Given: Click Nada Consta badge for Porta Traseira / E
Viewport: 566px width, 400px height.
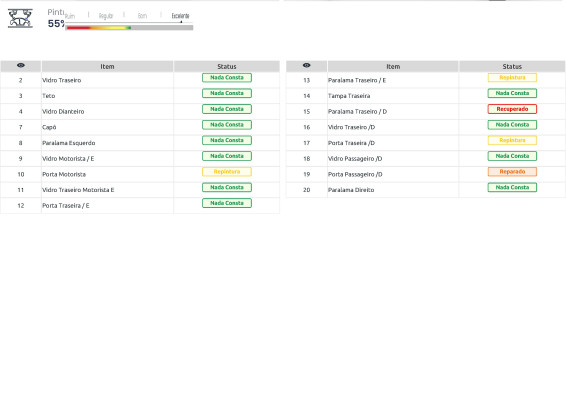Looking at the screenshot, I should click(x=227, y=203).
